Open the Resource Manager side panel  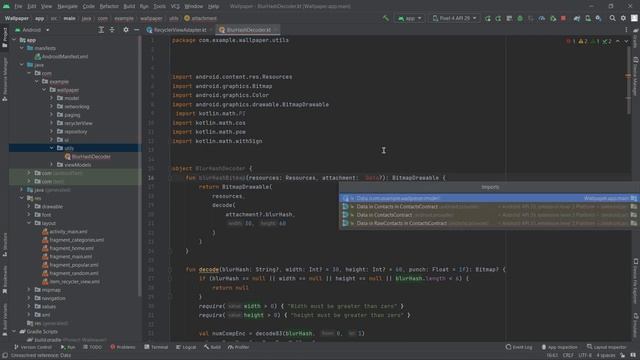(x=5, y=80)
